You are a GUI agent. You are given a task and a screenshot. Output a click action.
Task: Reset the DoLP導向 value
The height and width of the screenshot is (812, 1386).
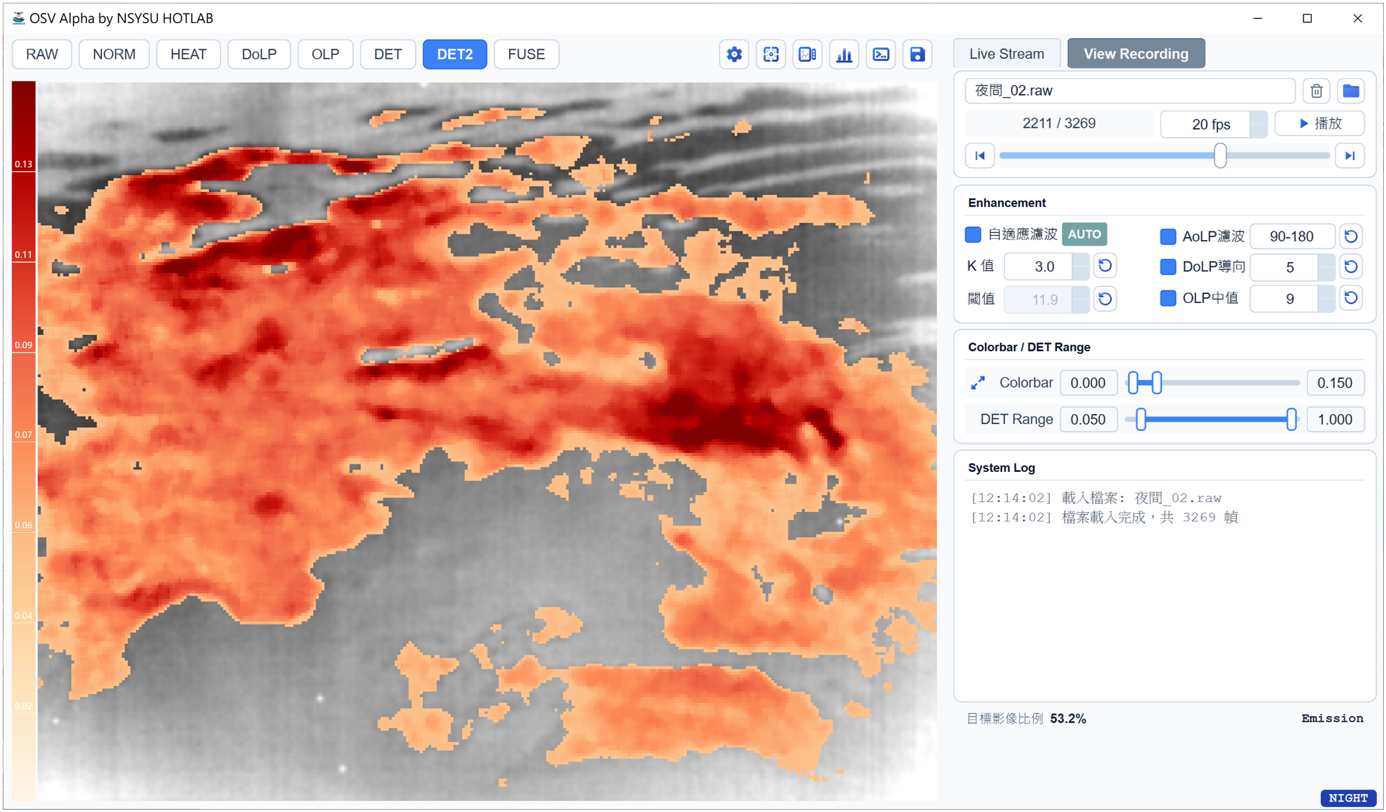1351,267
